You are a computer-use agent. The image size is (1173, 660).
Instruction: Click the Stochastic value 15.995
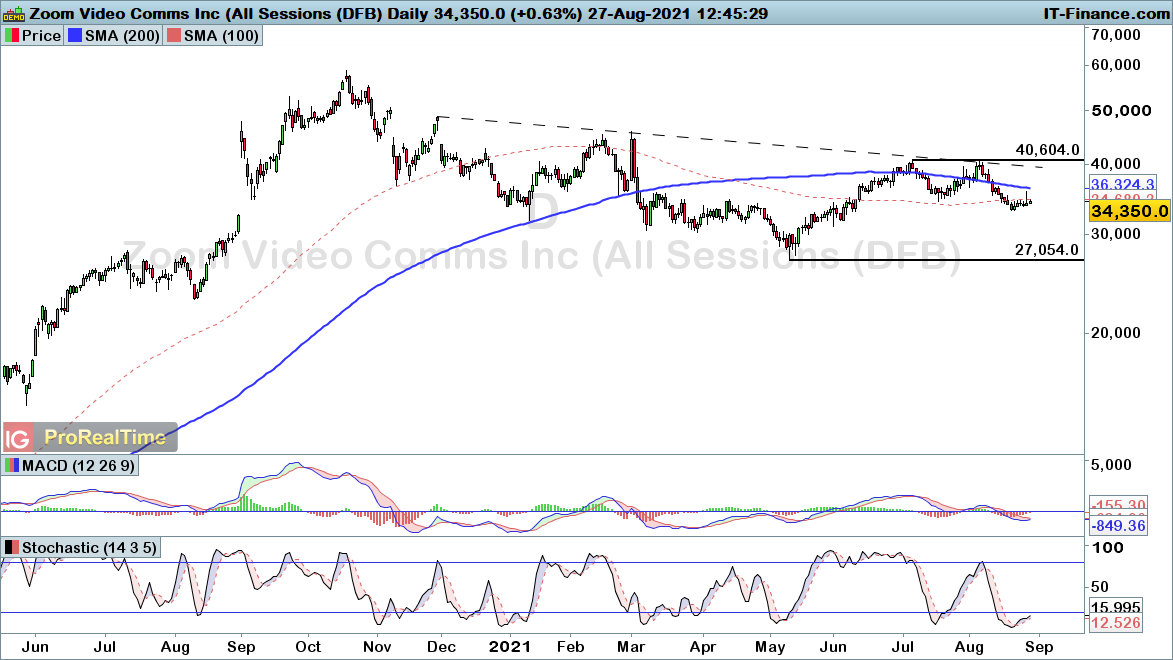tap(1115, 607)
